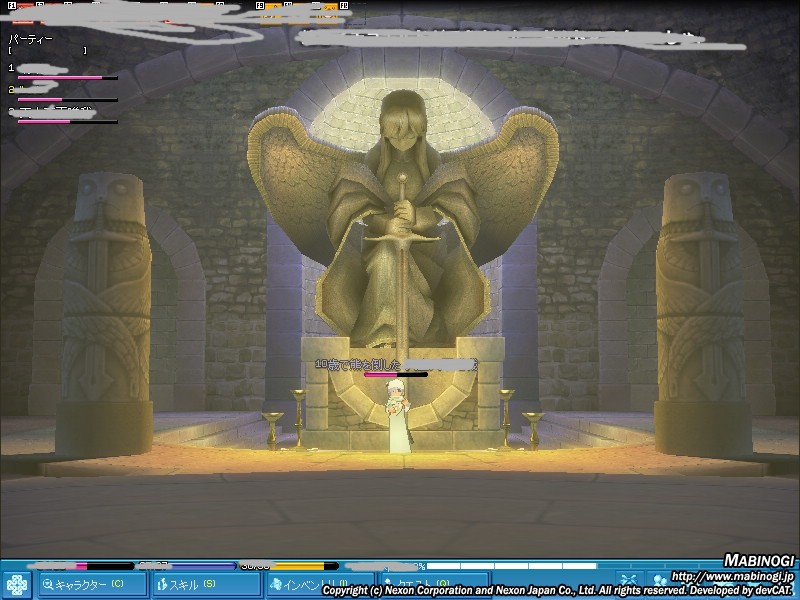Open the キャラクター (C) window
Screen dimensions: 800x600
pos(92,585)
